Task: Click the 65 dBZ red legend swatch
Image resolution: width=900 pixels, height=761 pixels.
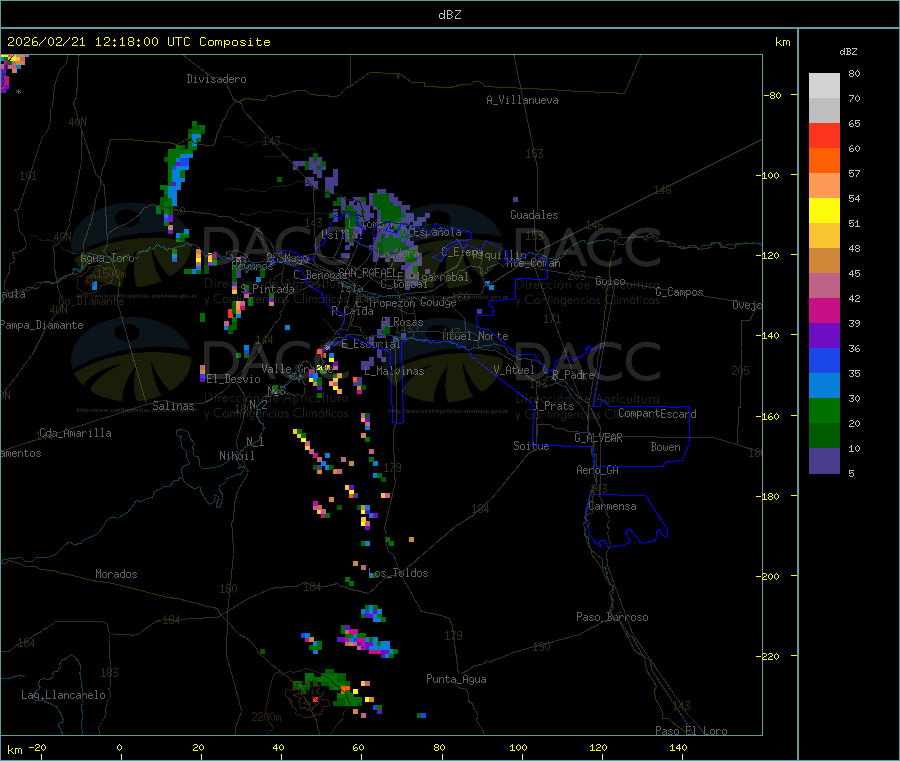Action: [x=824, y=135]
